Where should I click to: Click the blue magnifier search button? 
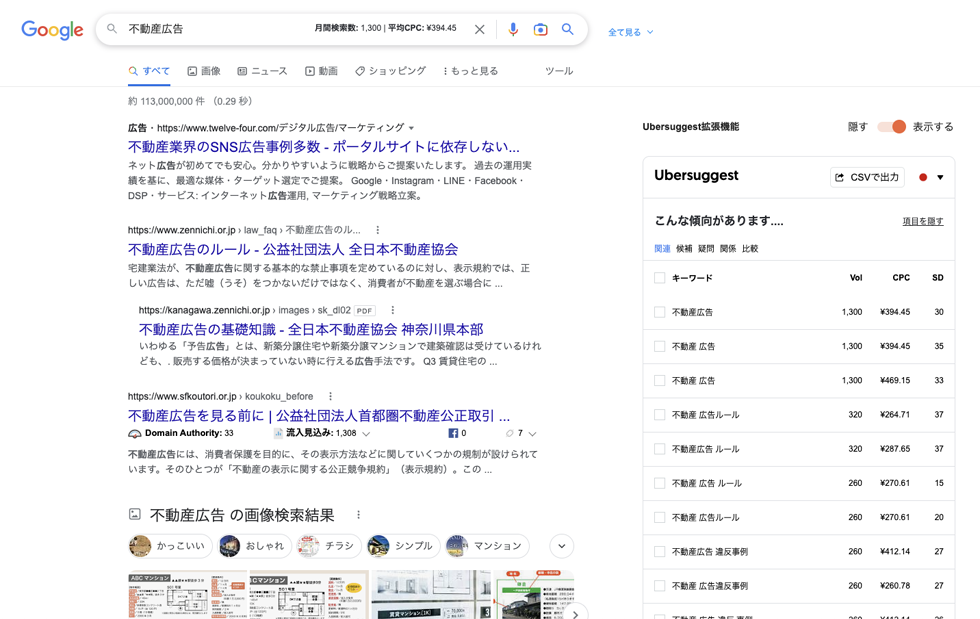tap(567, 30)
